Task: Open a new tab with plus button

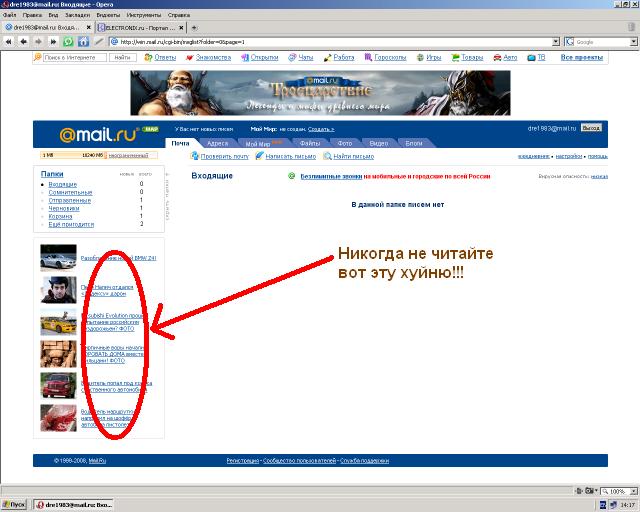Action: click(x=194, y=28)
